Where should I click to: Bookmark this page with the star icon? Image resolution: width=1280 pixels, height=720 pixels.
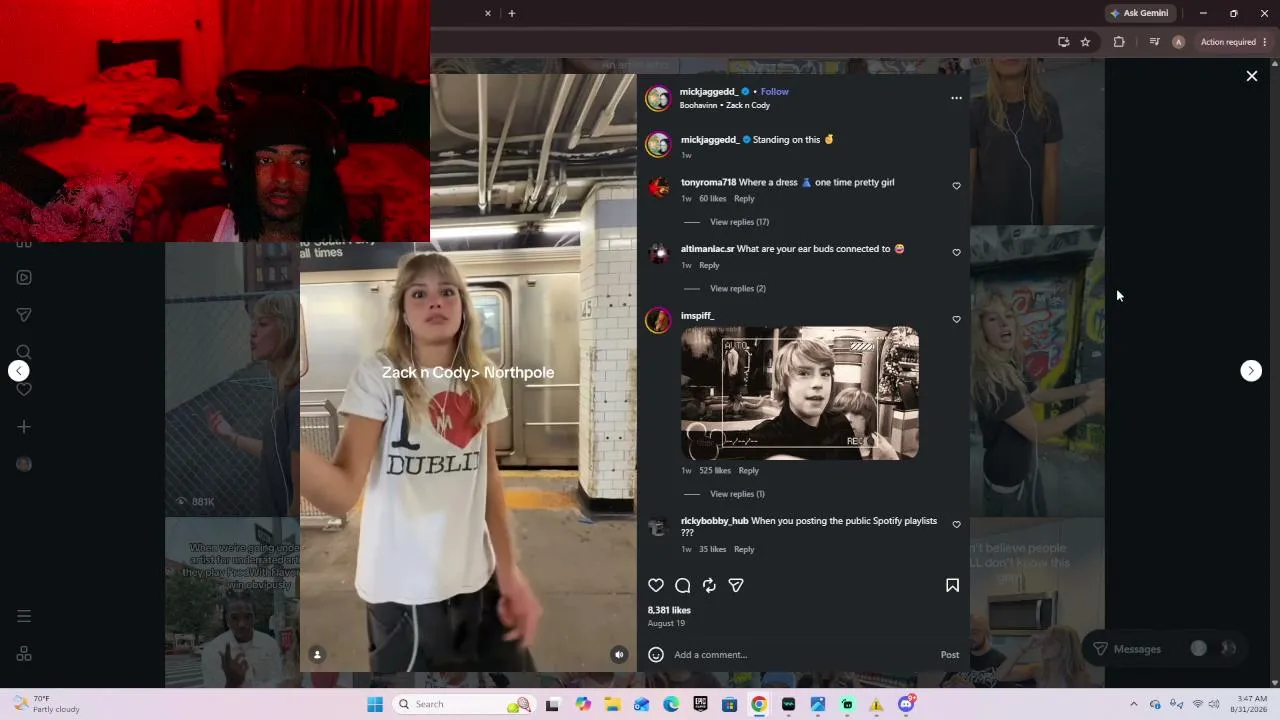(x=1085, y=42)
